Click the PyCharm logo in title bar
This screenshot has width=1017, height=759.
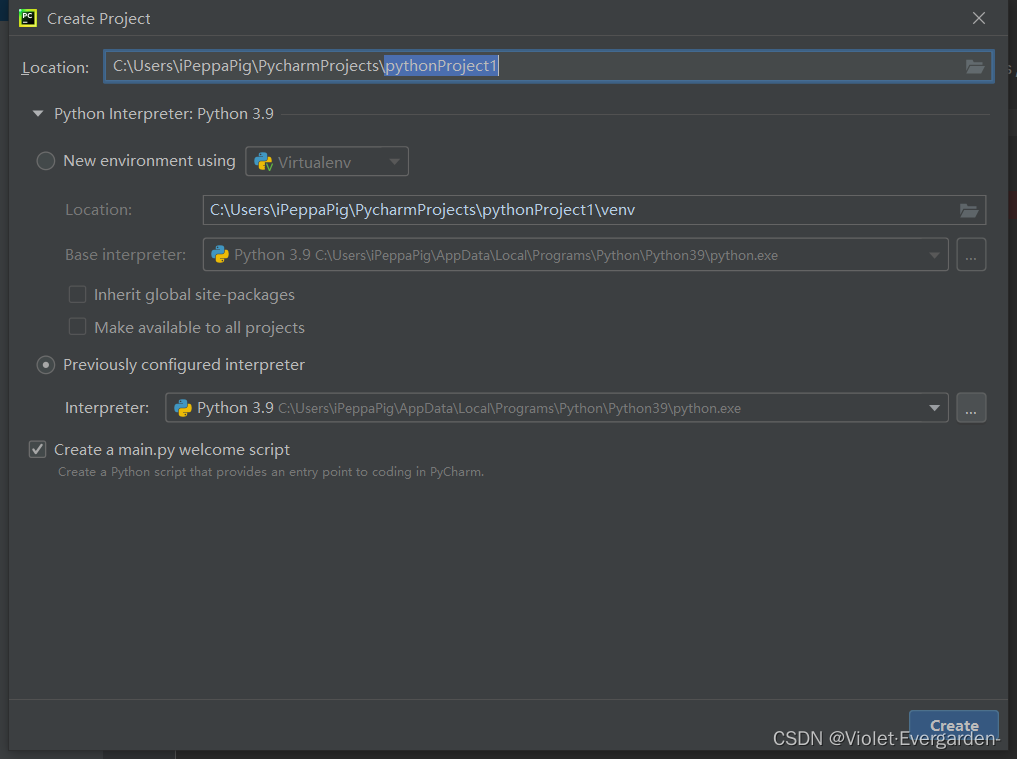(28, 18)
